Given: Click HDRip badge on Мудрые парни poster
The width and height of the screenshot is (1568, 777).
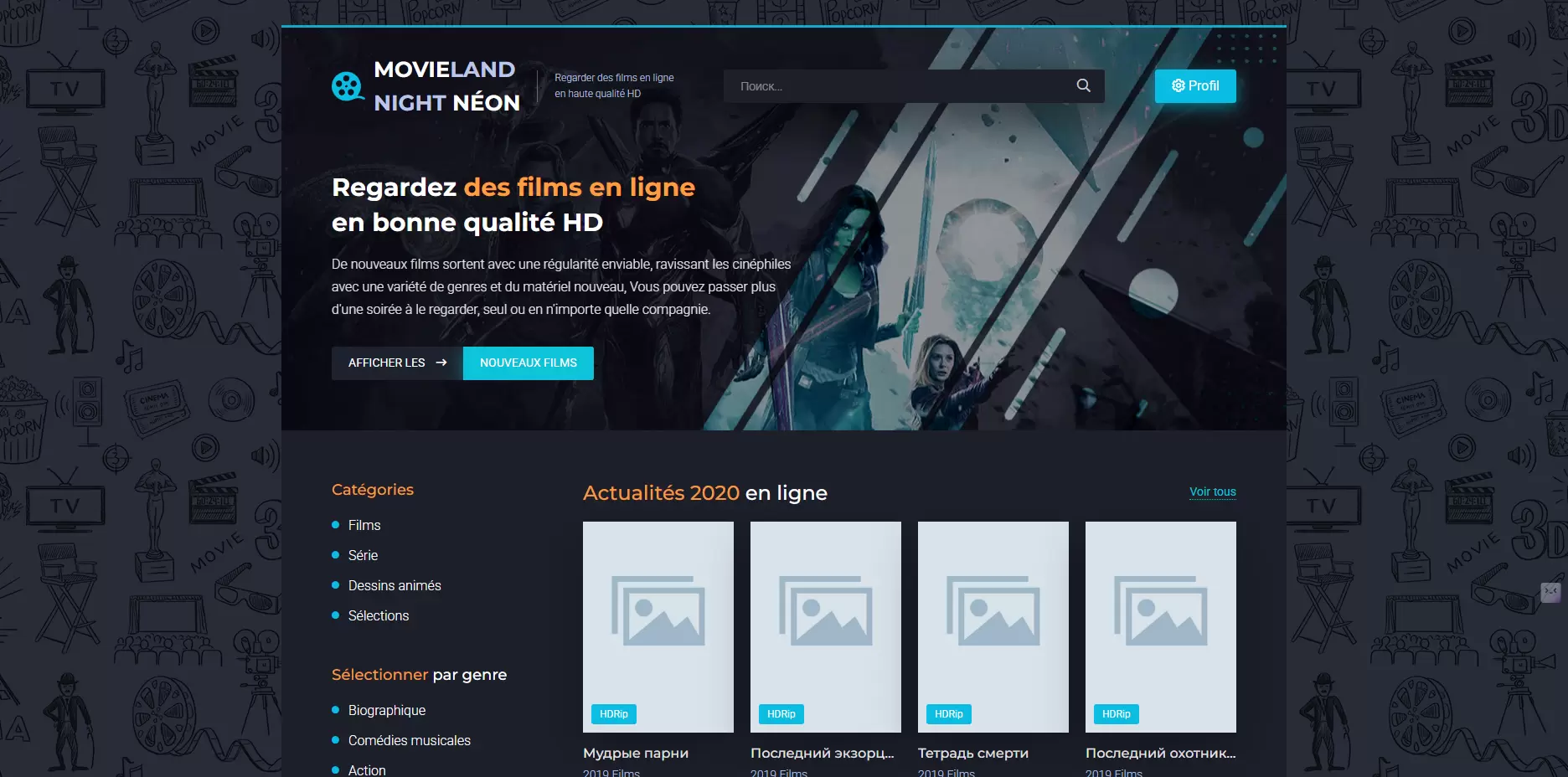Looking at the screenshot, I should [x=614, y=714].
